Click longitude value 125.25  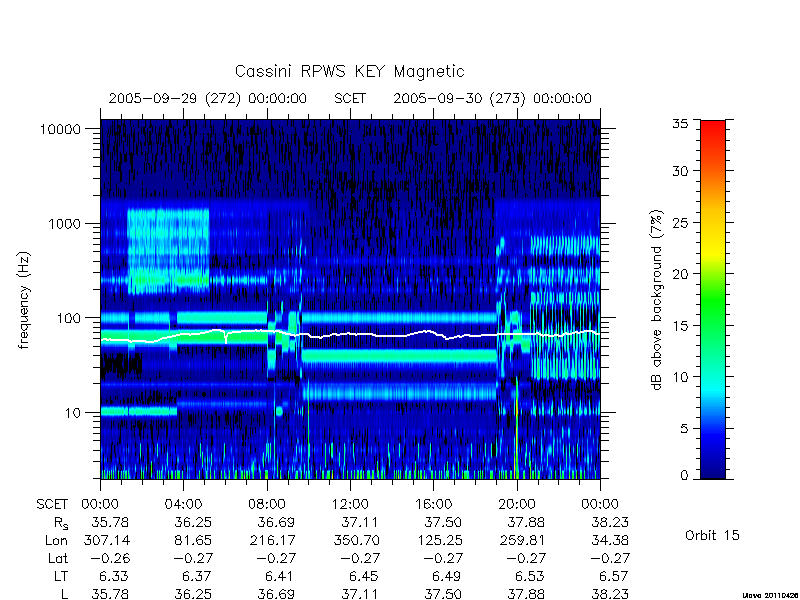tap(440, 540)
